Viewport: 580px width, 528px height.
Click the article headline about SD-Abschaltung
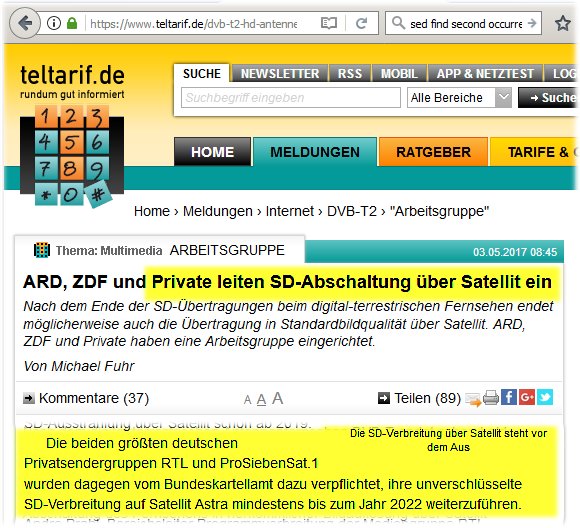coord(287,282)
